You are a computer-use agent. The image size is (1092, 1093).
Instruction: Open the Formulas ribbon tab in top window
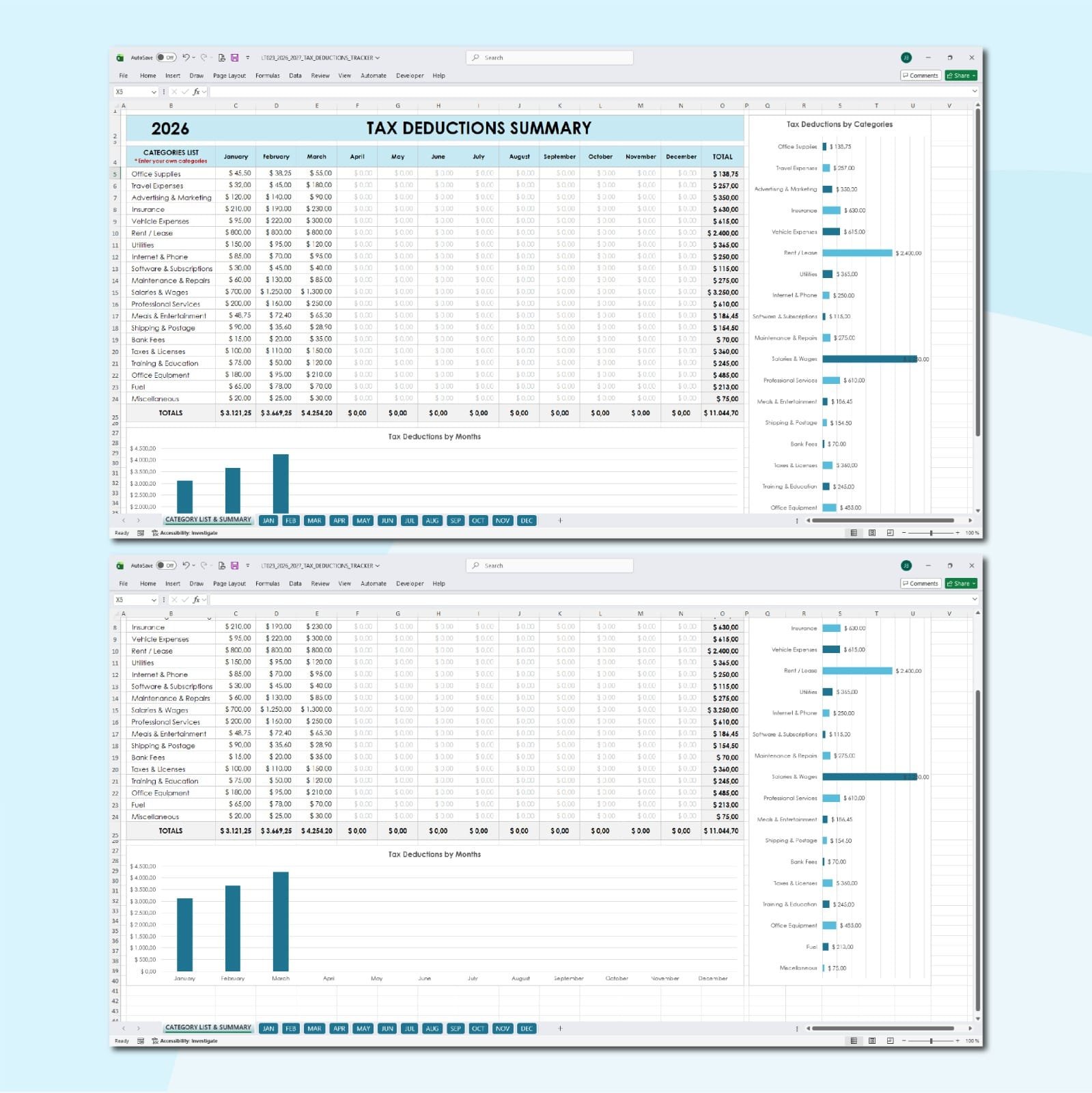tap(267, 76)
